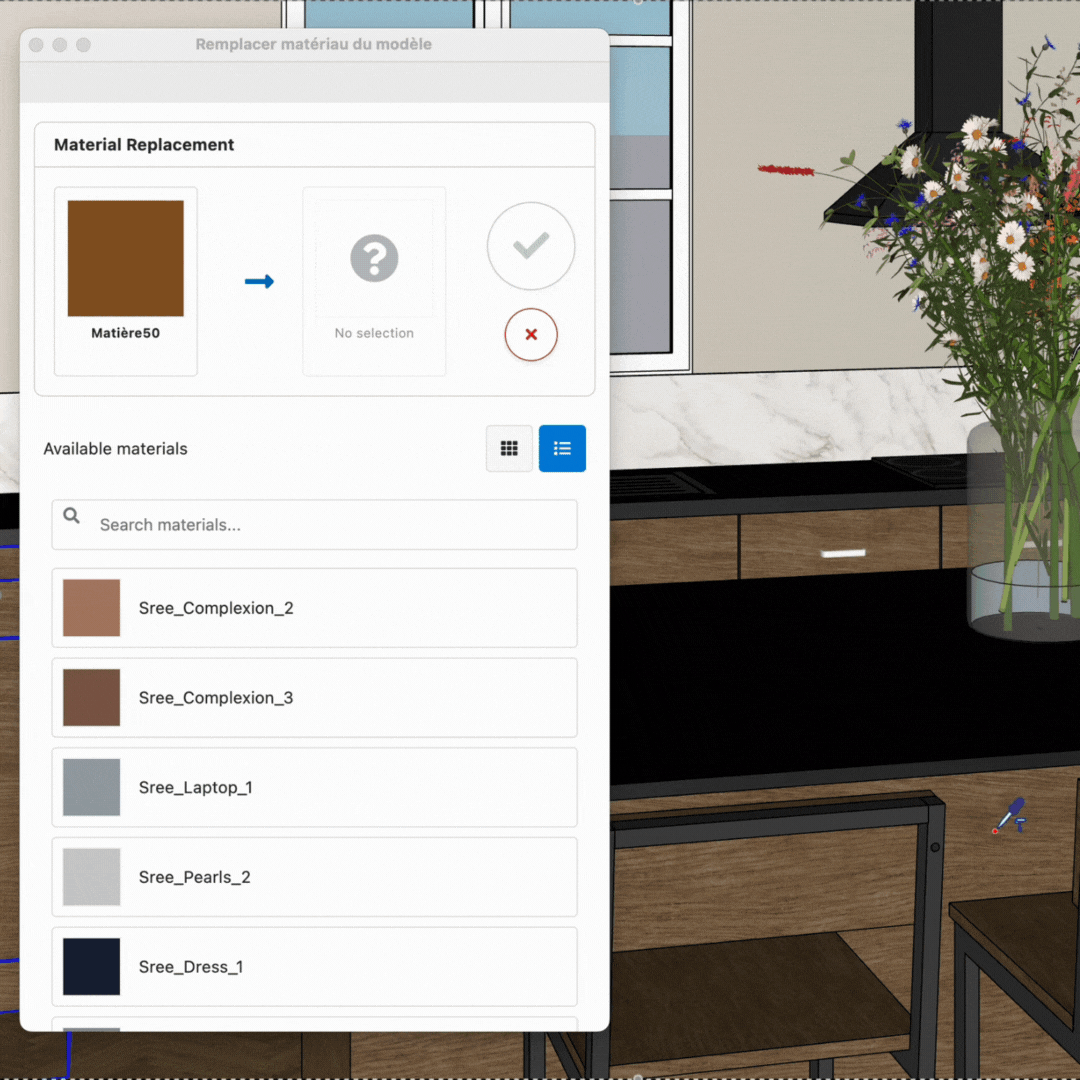This screenshot has width=1080, height=1080.
Task: Minimize the material replacement window
Action: pyautogui.click(x=60, y=45)
